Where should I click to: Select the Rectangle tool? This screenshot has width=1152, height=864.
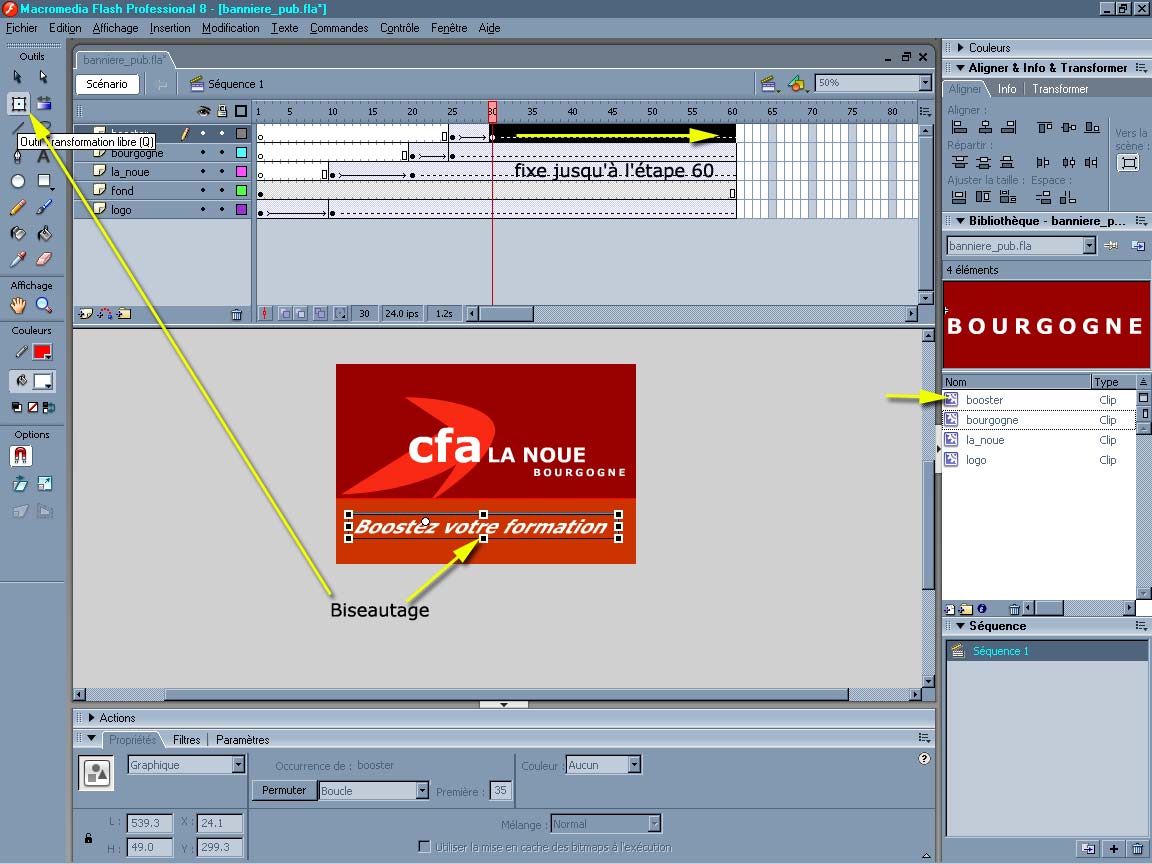[44, 181]
